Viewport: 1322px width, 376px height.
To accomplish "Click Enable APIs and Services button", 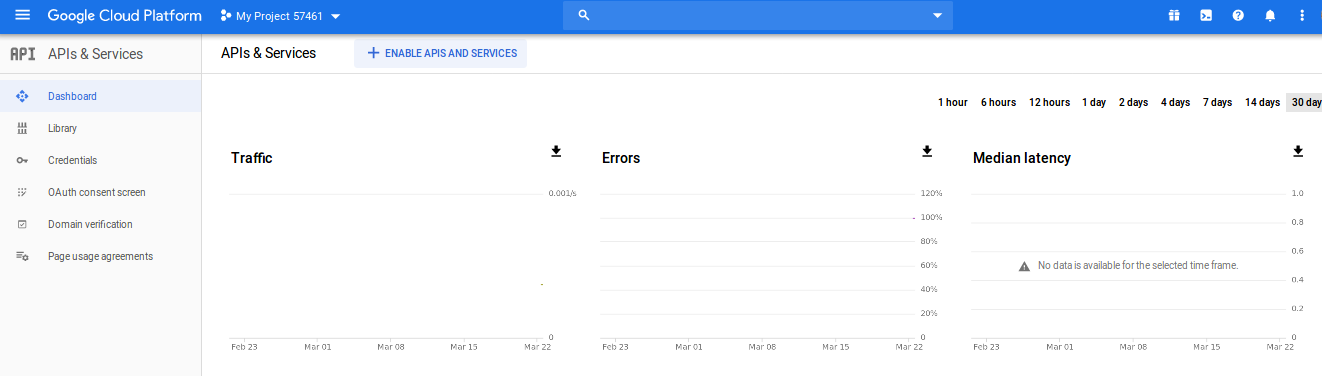I will 440,53.
